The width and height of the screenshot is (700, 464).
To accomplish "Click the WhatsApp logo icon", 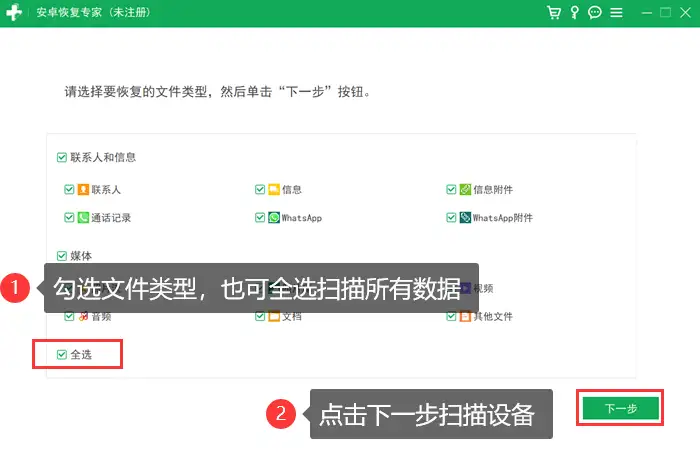I will pyautogui.click(x=274, y=217).
